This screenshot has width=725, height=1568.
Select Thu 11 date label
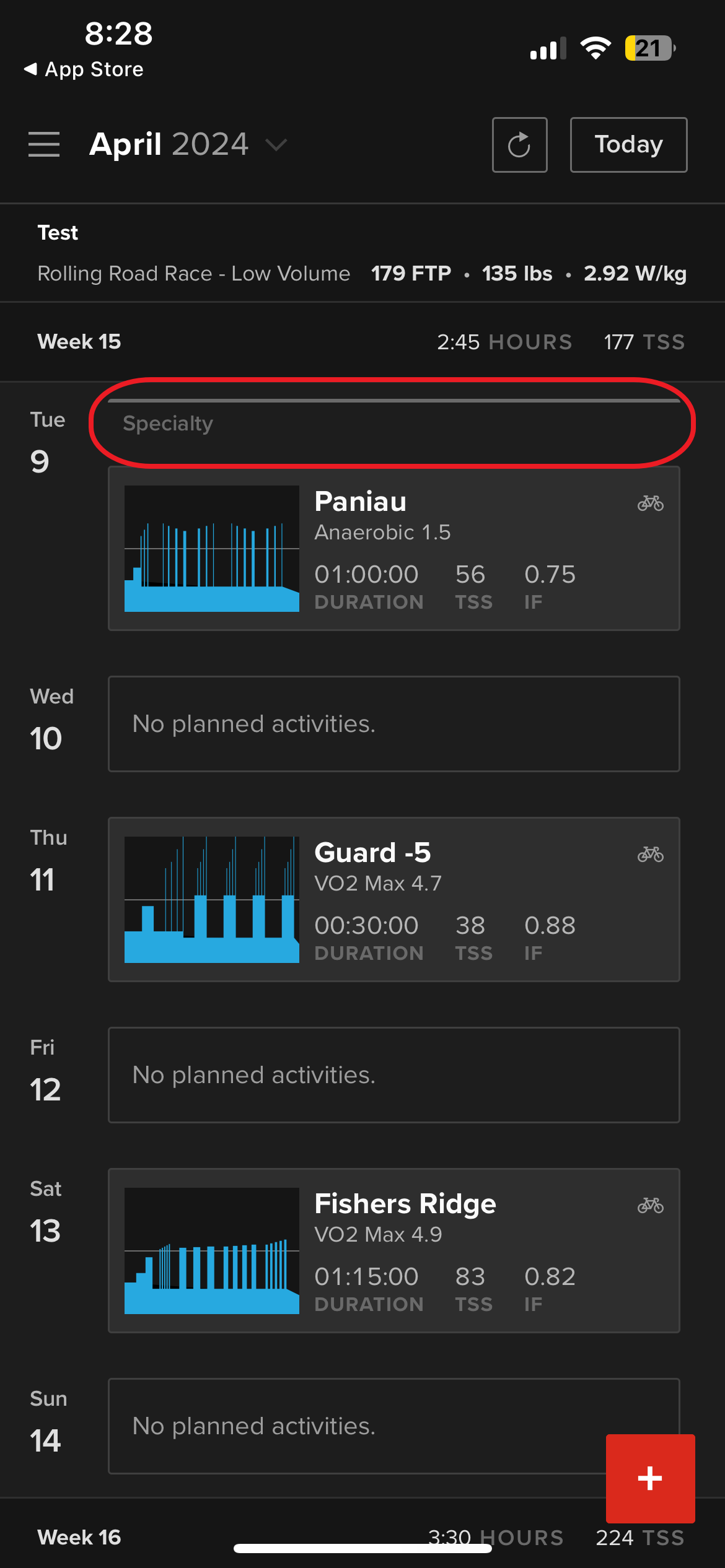pyautogui.click(x=46, y=859)
